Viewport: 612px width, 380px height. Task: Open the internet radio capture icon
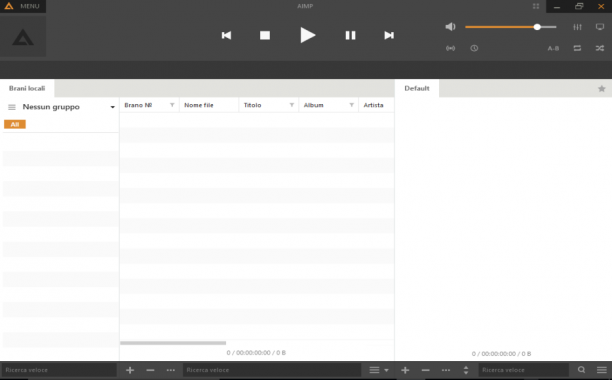point(450,48)
